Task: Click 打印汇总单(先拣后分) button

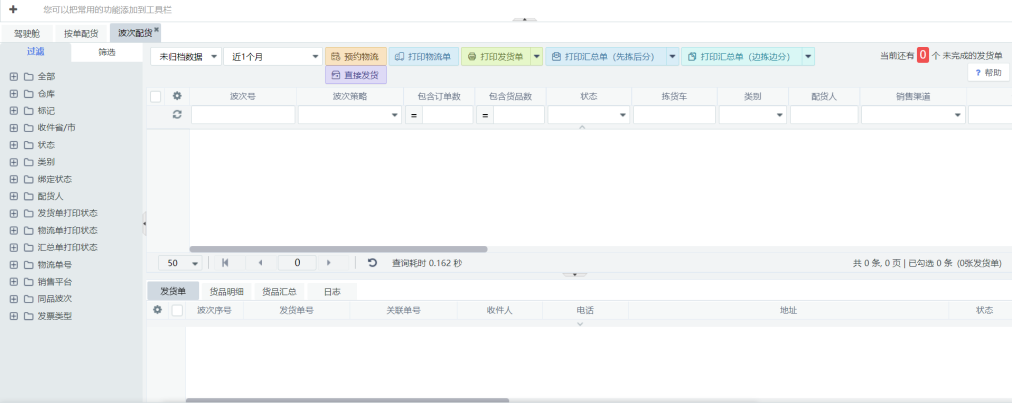Action: tap(605, 57)
